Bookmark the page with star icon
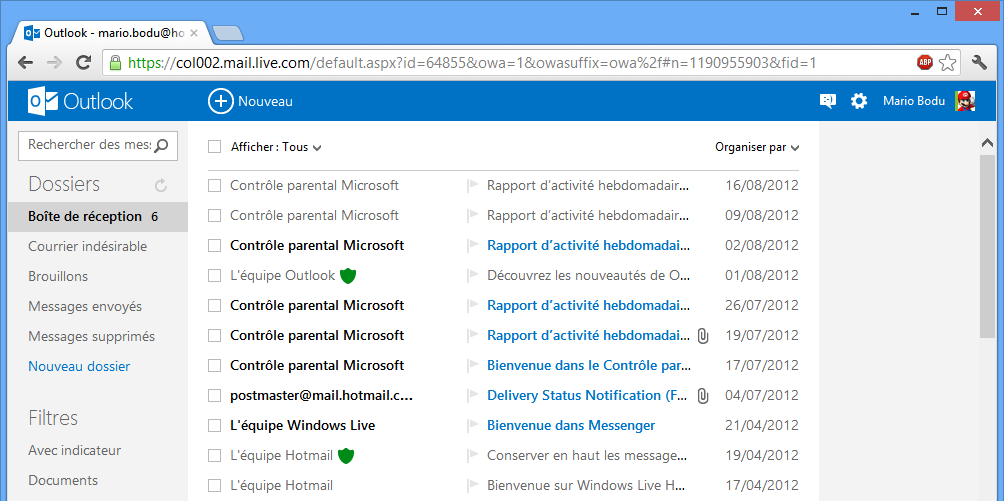 pyautogui.click(x=948, y=62)
